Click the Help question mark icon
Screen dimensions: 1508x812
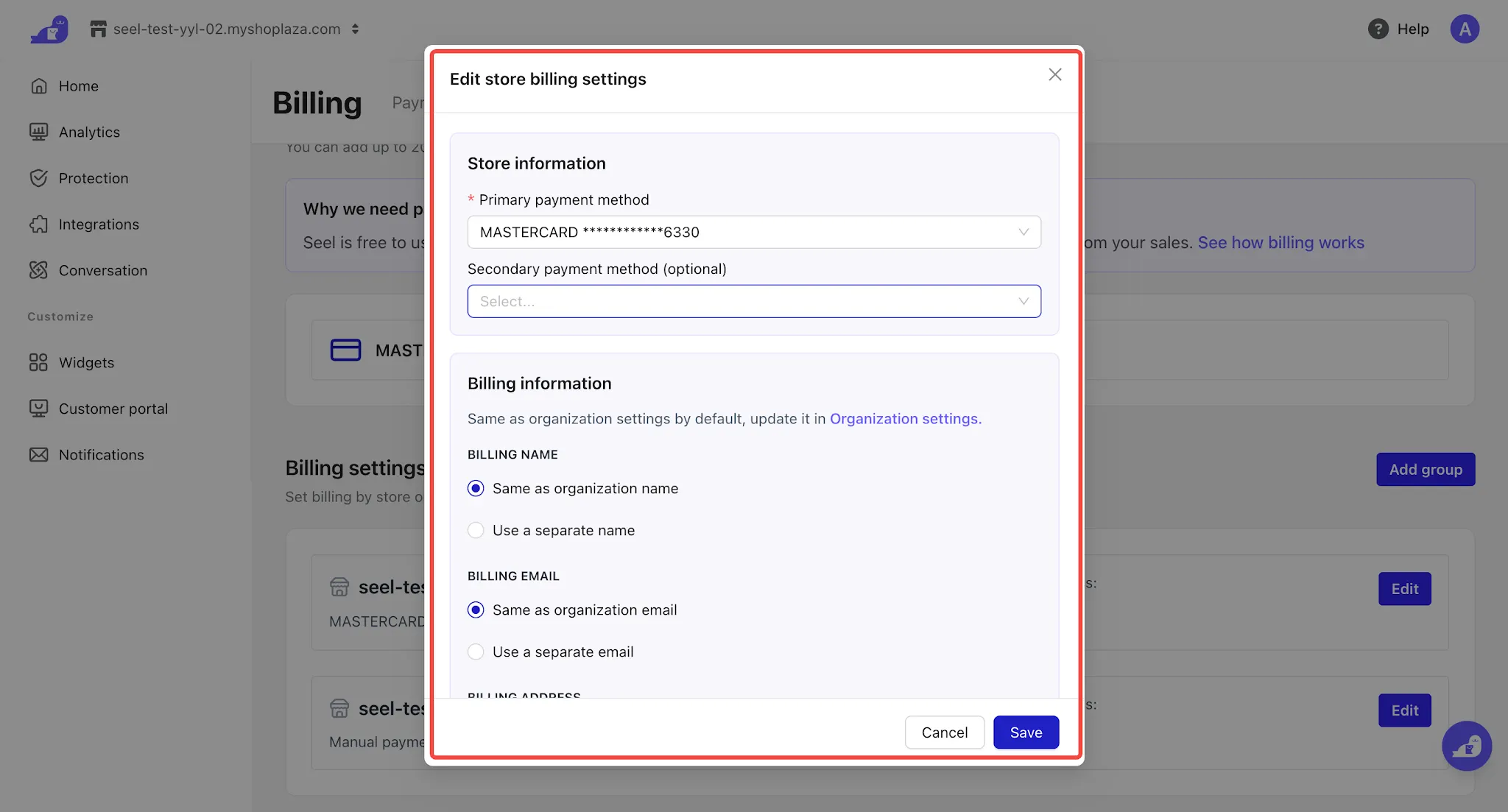[x=1378, y=29]
